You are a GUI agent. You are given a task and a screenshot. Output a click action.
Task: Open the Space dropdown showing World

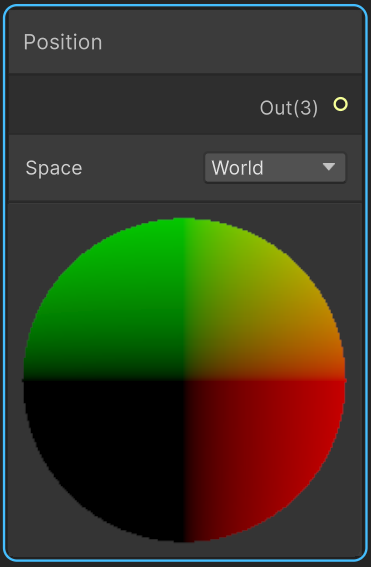275,168
